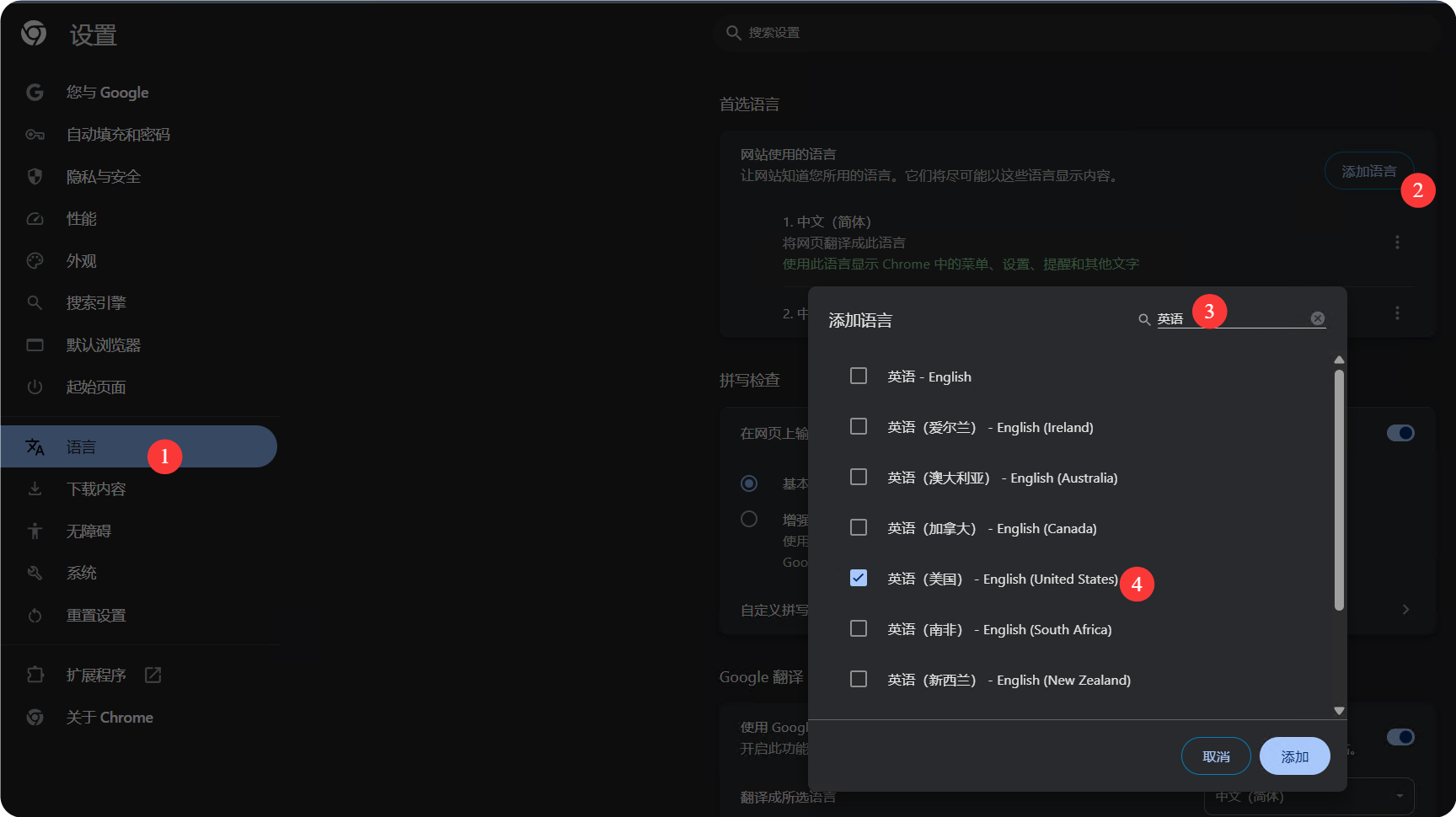
Task: Click the browser window icon for 默认浏览器
Action: pyautogui.click(x=35, y=345)
